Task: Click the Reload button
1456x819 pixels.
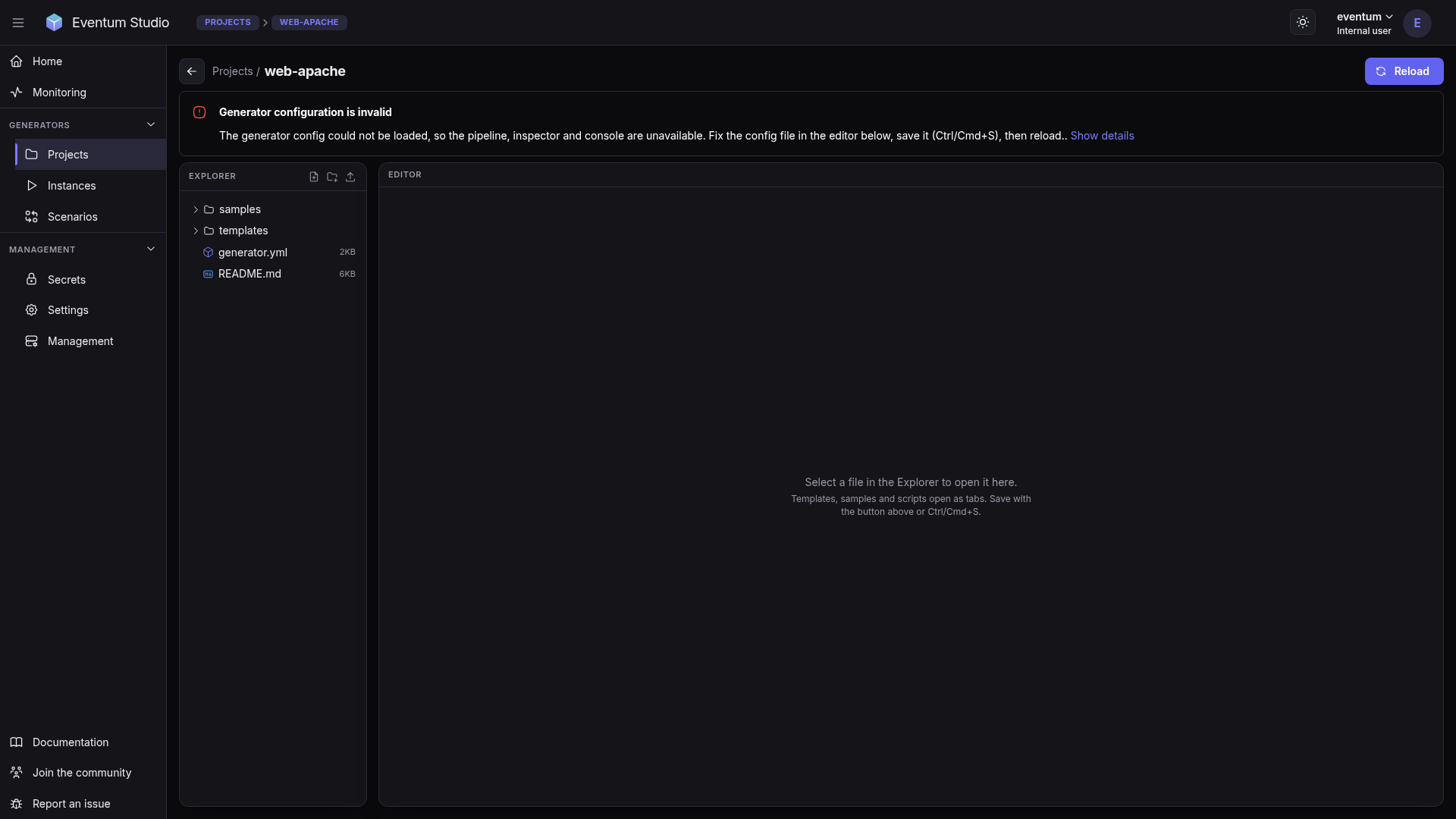Action: 1404,71
